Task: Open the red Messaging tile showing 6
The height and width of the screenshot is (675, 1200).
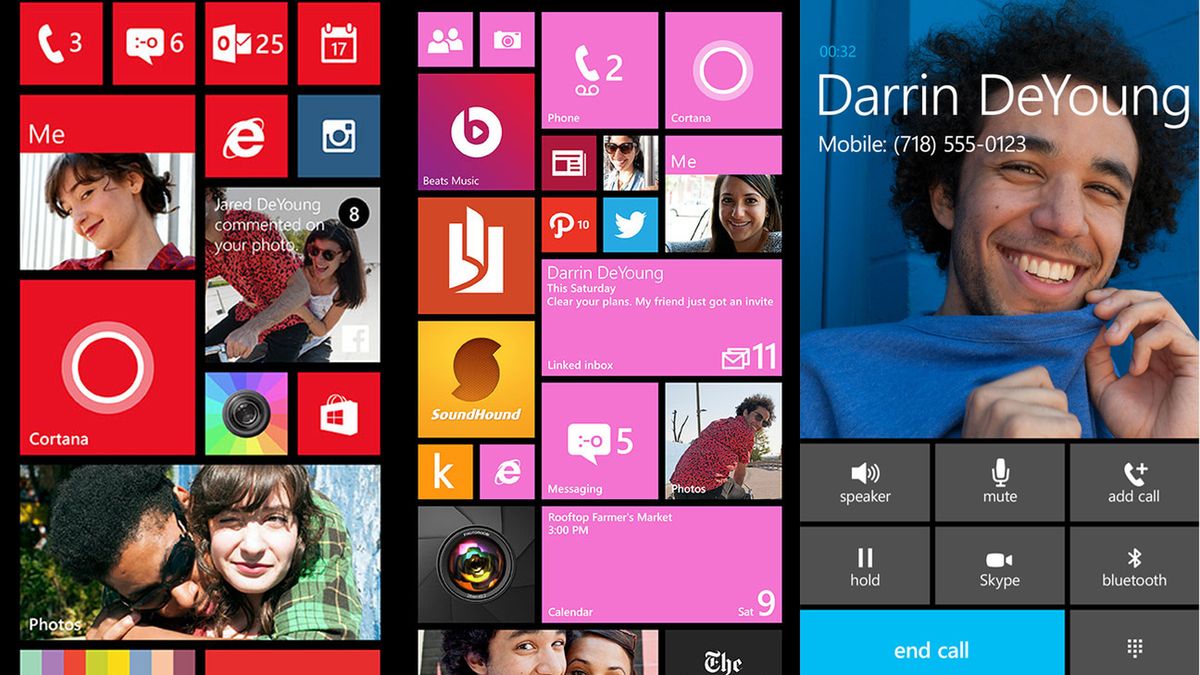Action: coord(153,43)
